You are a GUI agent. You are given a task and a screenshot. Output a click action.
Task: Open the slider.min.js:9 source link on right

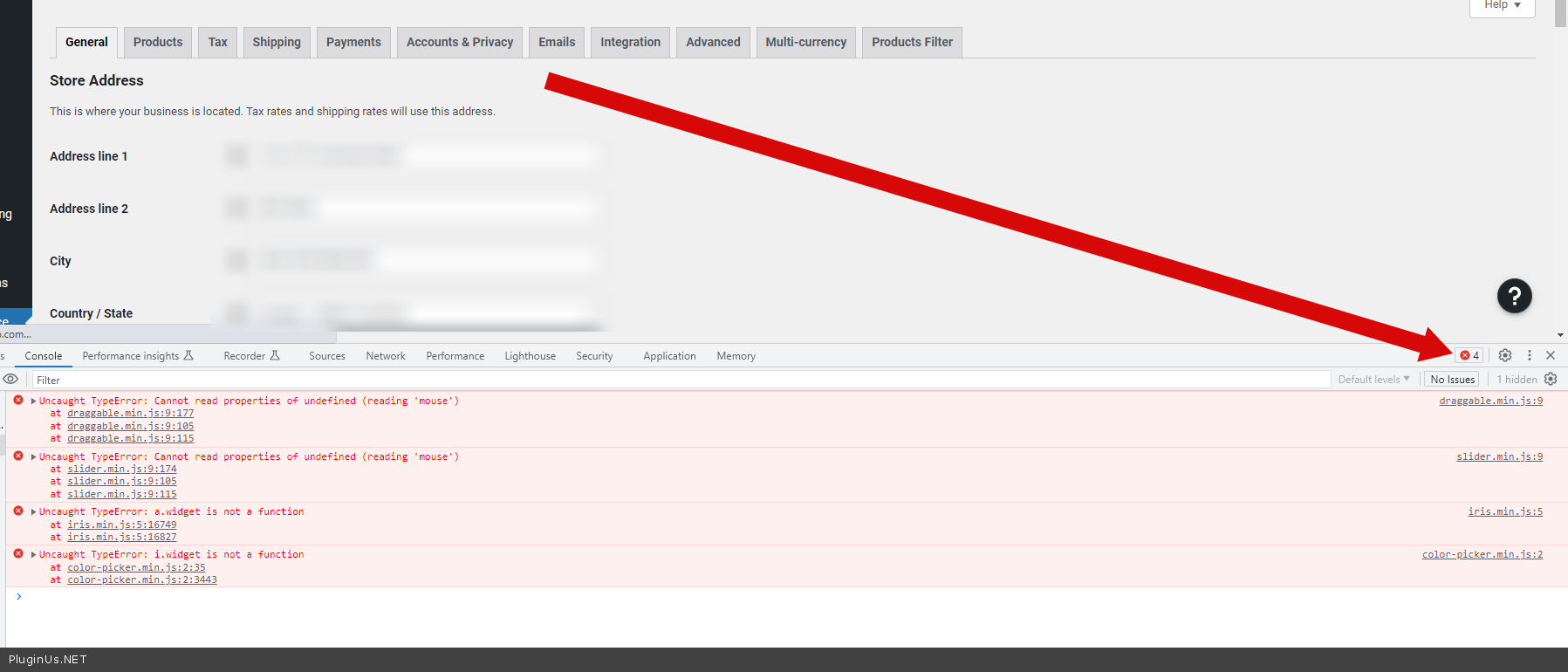[1499, 456]
